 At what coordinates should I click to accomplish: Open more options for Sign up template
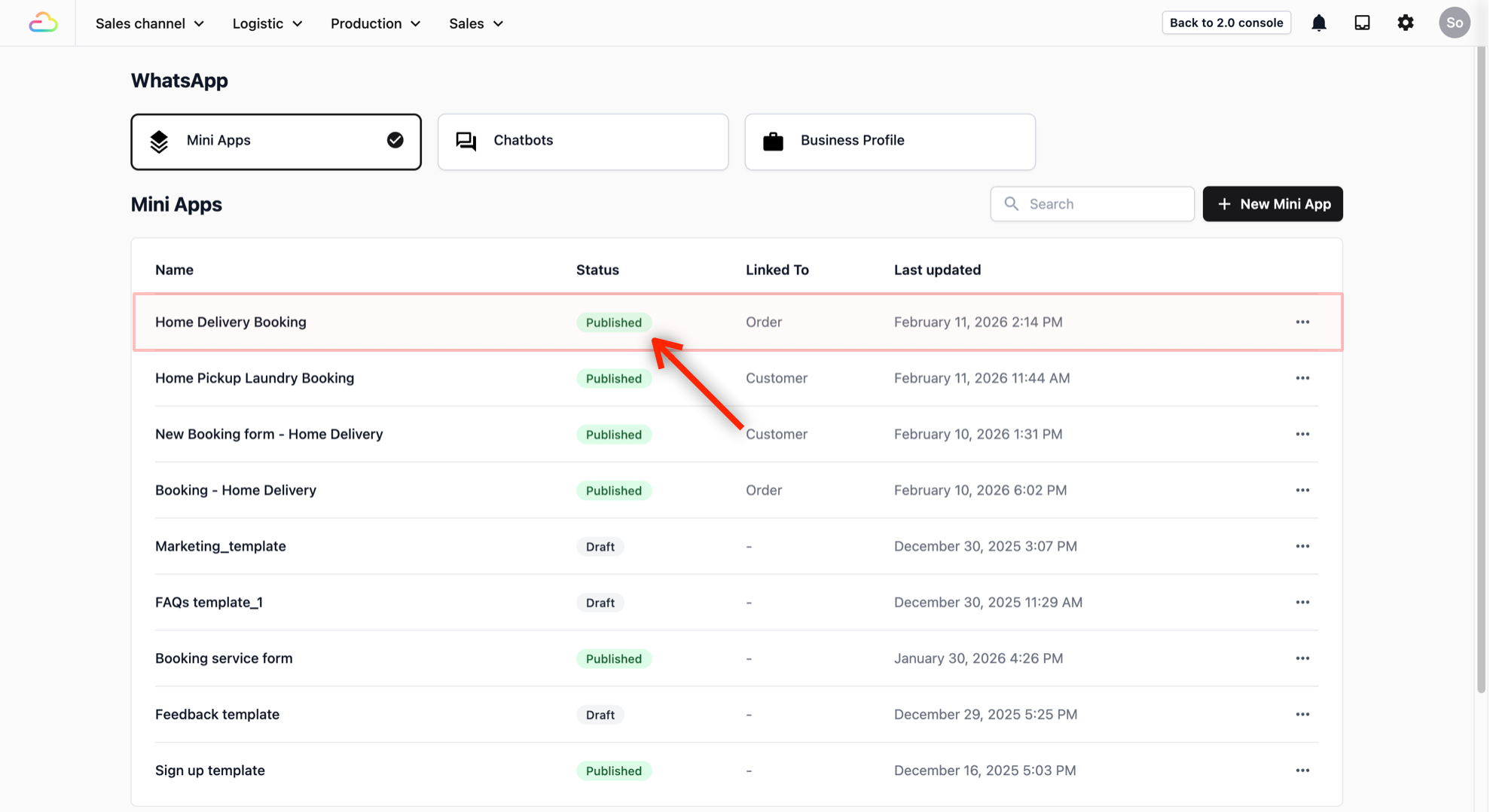[x=1302, y=771]
